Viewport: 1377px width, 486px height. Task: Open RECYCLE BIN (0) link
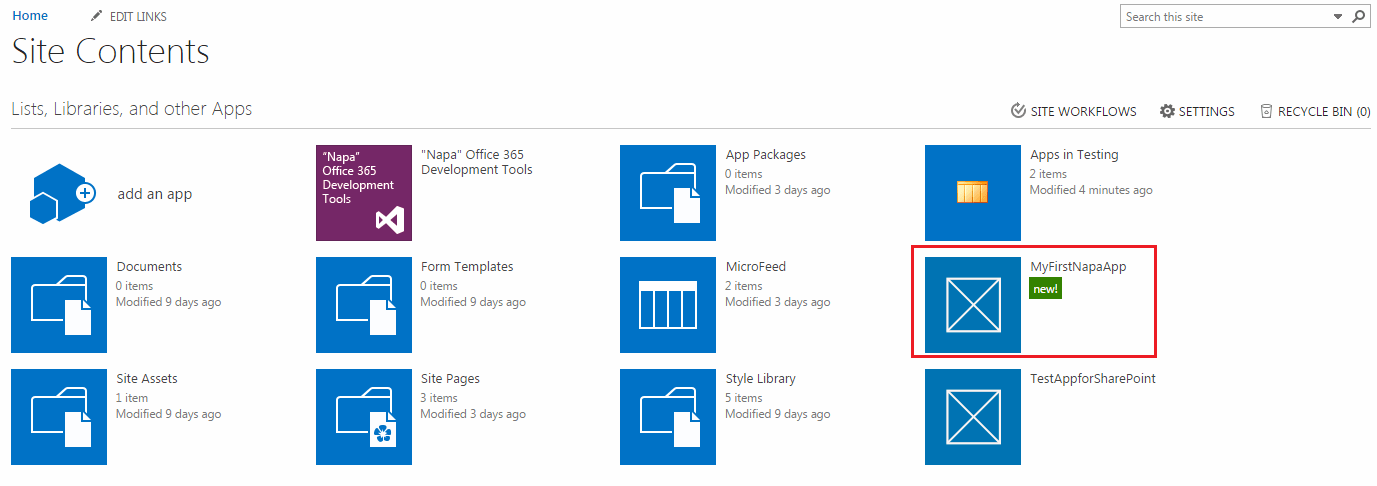[x=1324, y=112]
